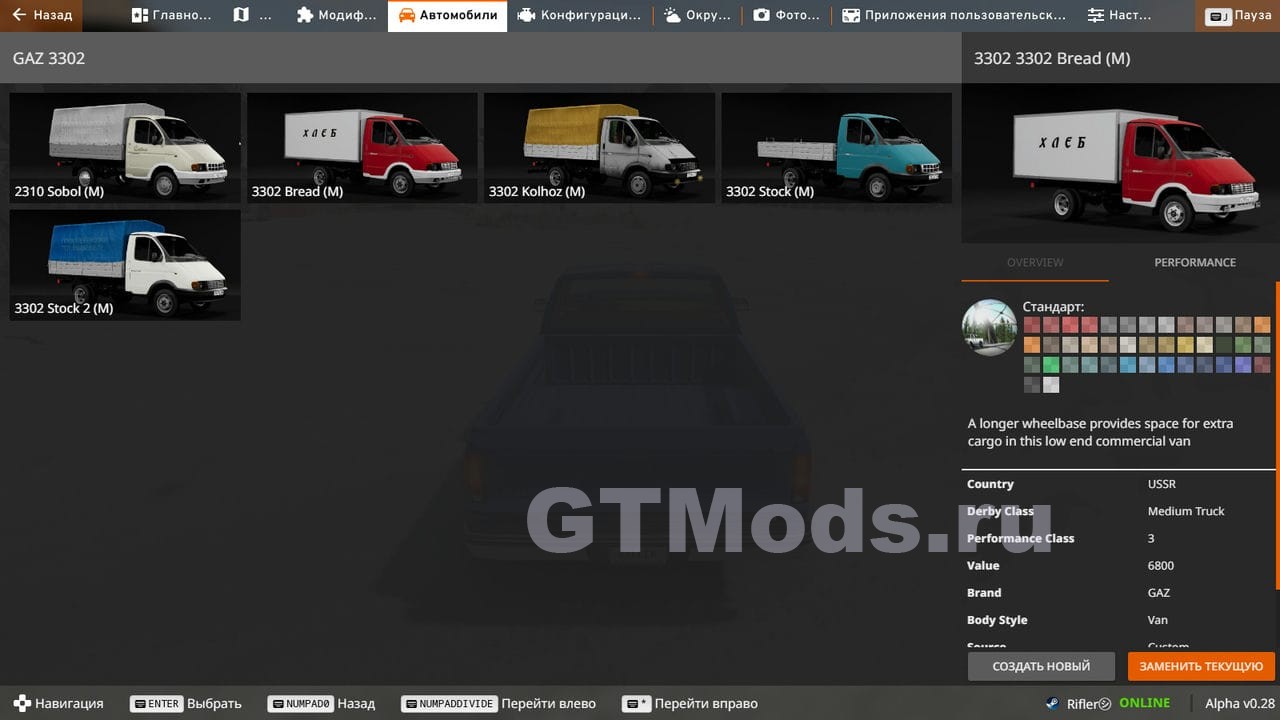The height and width of the screenshot is (720, 1280).
Task: Click the GAZ 3302 header title
Action: [x=49, y=58]
